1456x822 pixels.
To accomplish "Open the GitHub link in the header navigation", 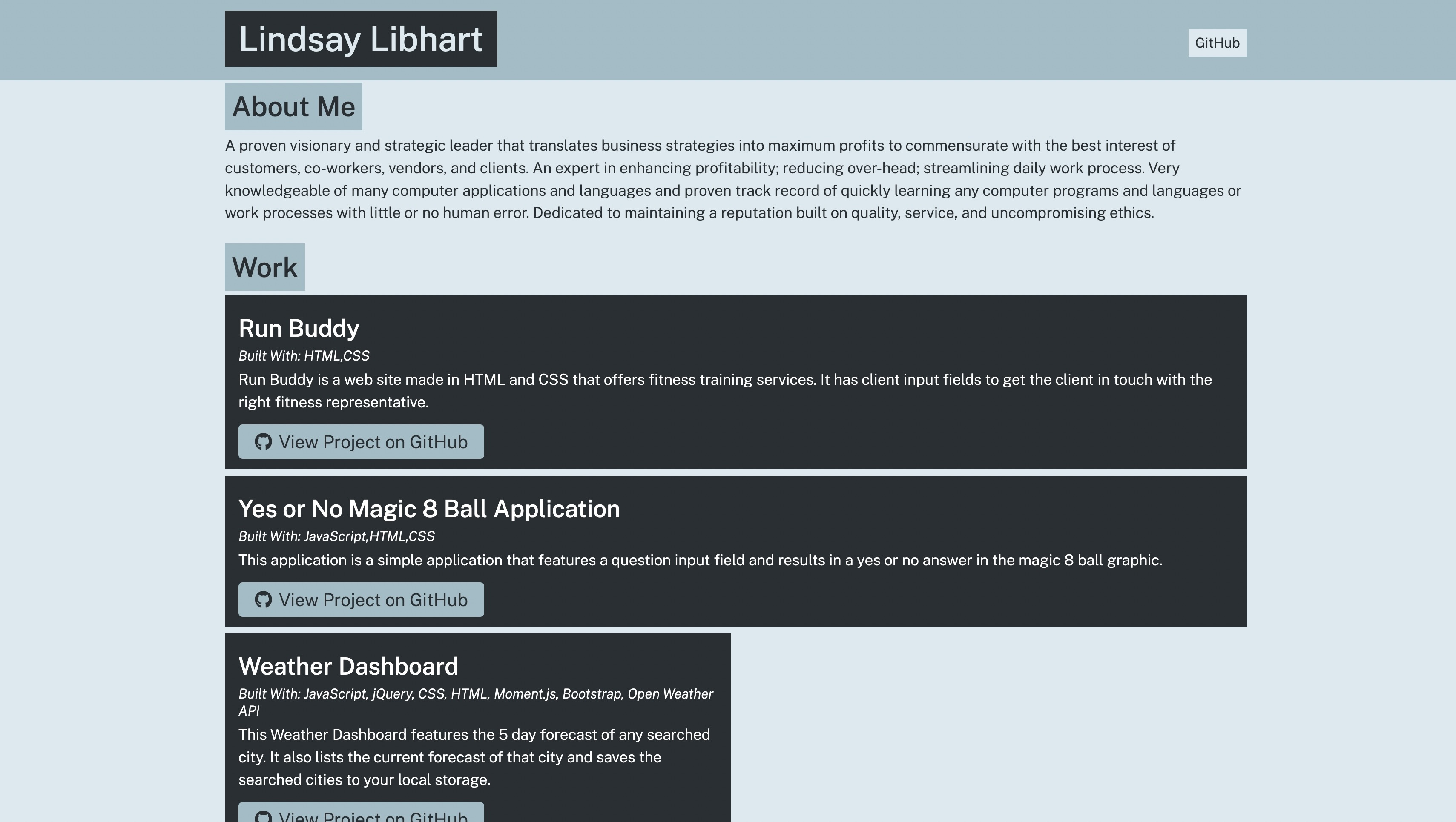I will 1217,43.
